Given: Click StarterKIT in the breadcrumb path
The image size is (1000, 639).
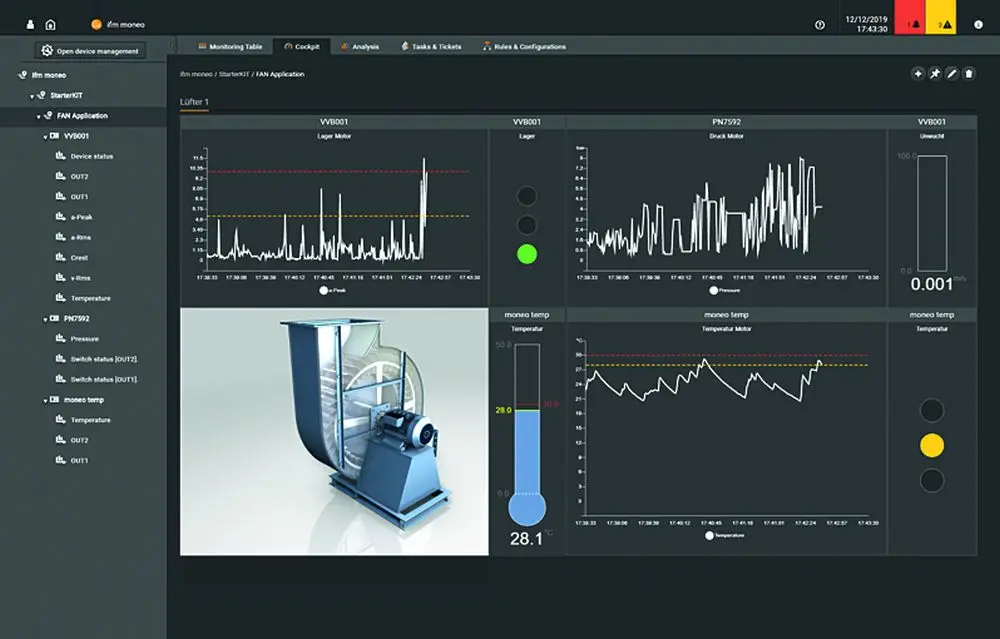Looking at the screenshot, I should pos(235,74).
